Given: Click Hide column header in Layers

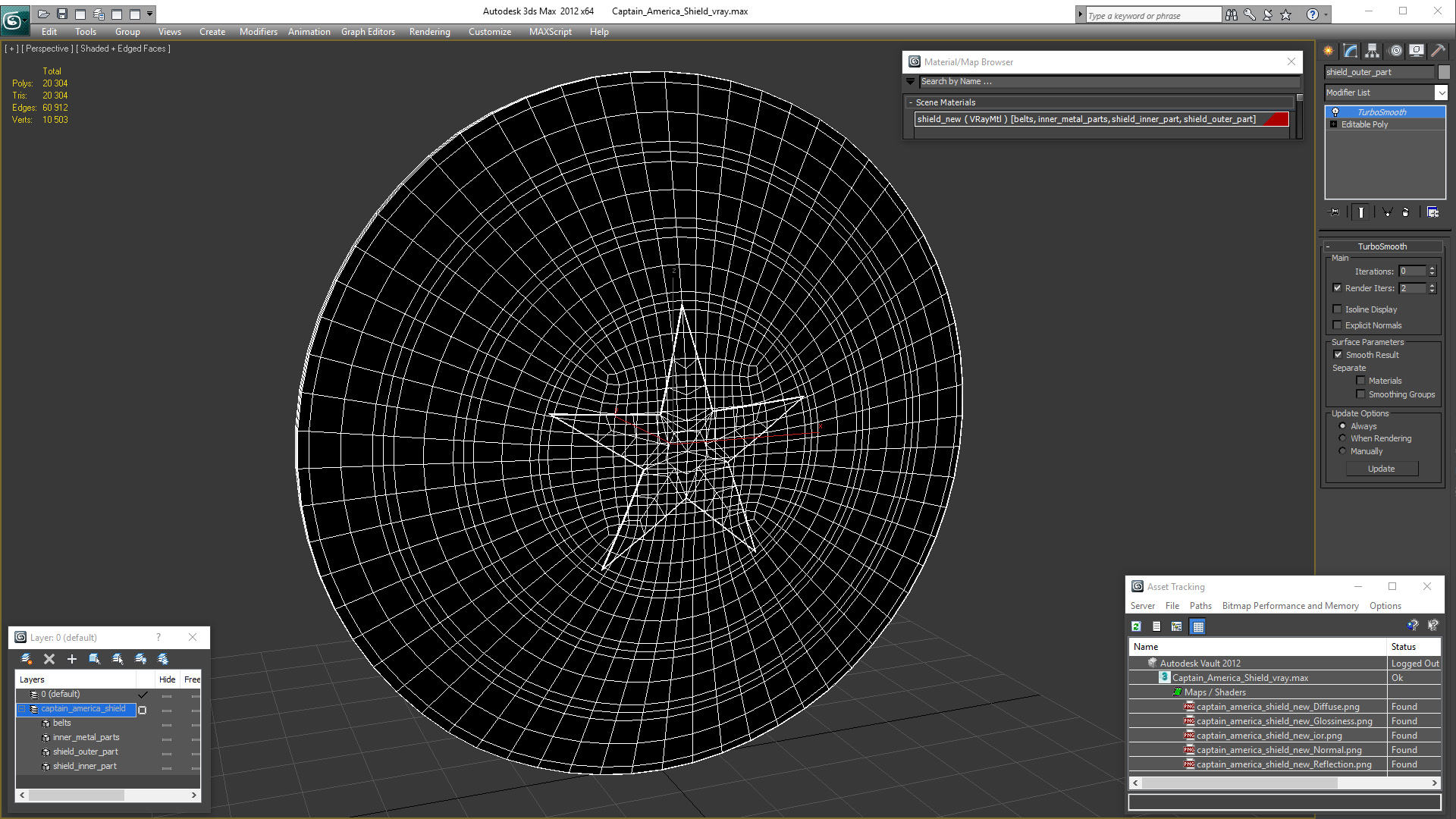Looking at the screenshot, I should click(168, 679).
